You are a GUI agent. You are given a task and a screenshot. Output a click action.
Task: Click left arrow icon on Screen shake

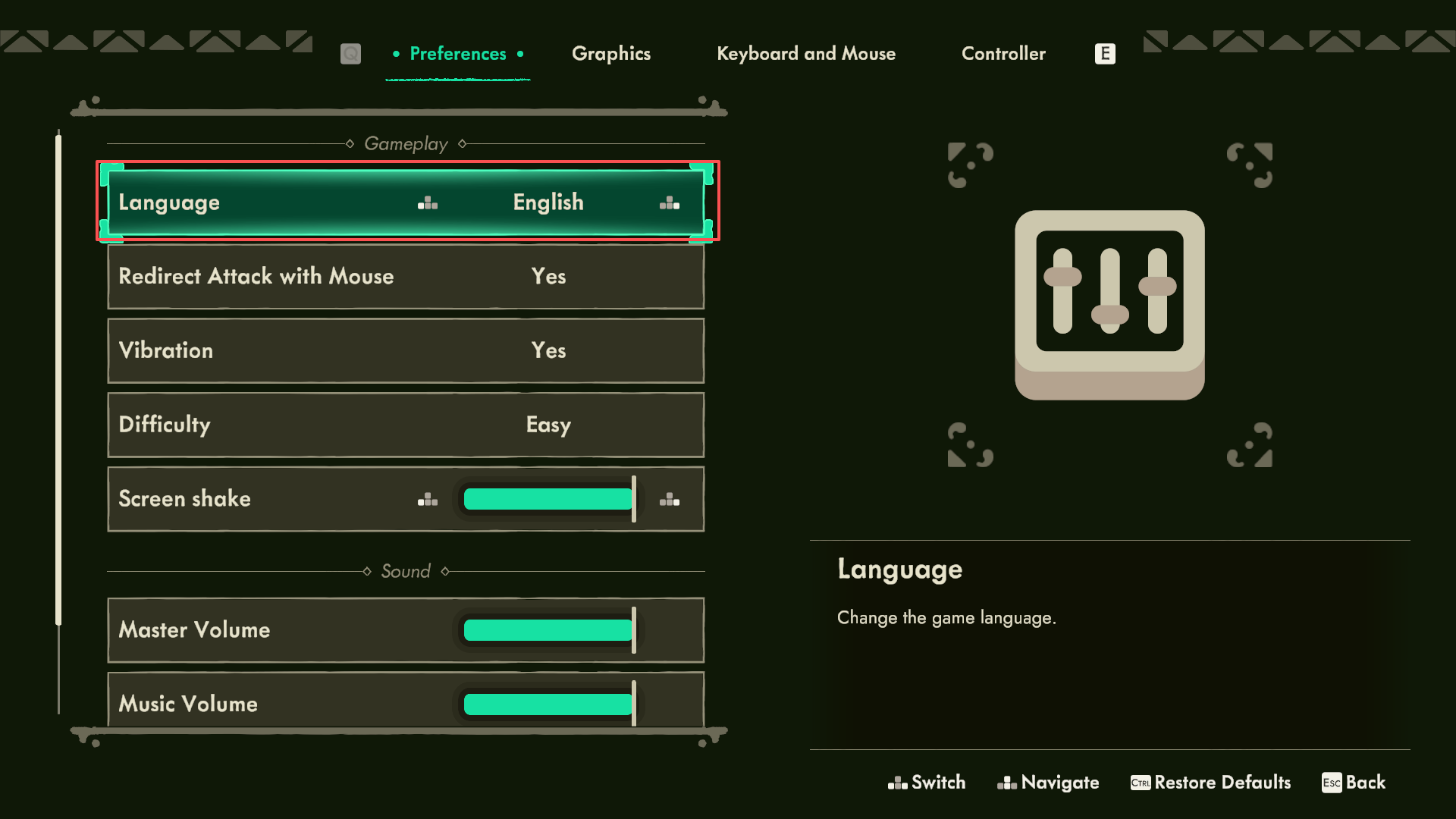(428, 499)
